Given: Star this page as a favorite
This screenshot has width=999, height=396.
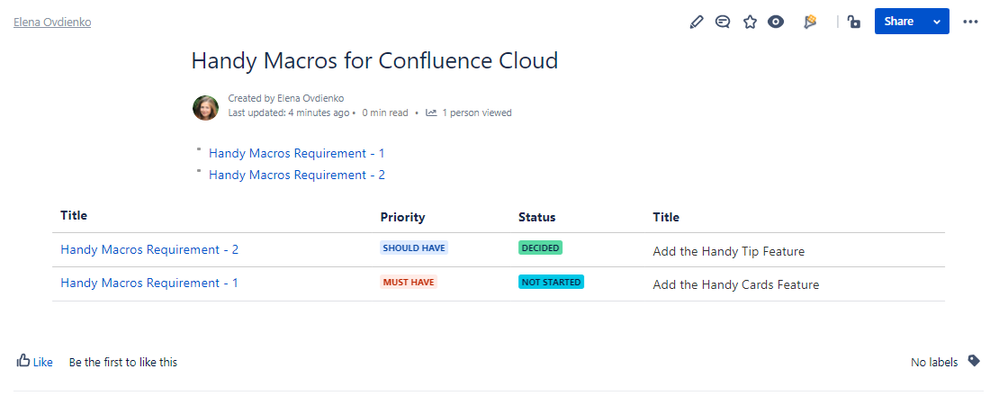Looking at the screenshot, I should tap(750, 22).
